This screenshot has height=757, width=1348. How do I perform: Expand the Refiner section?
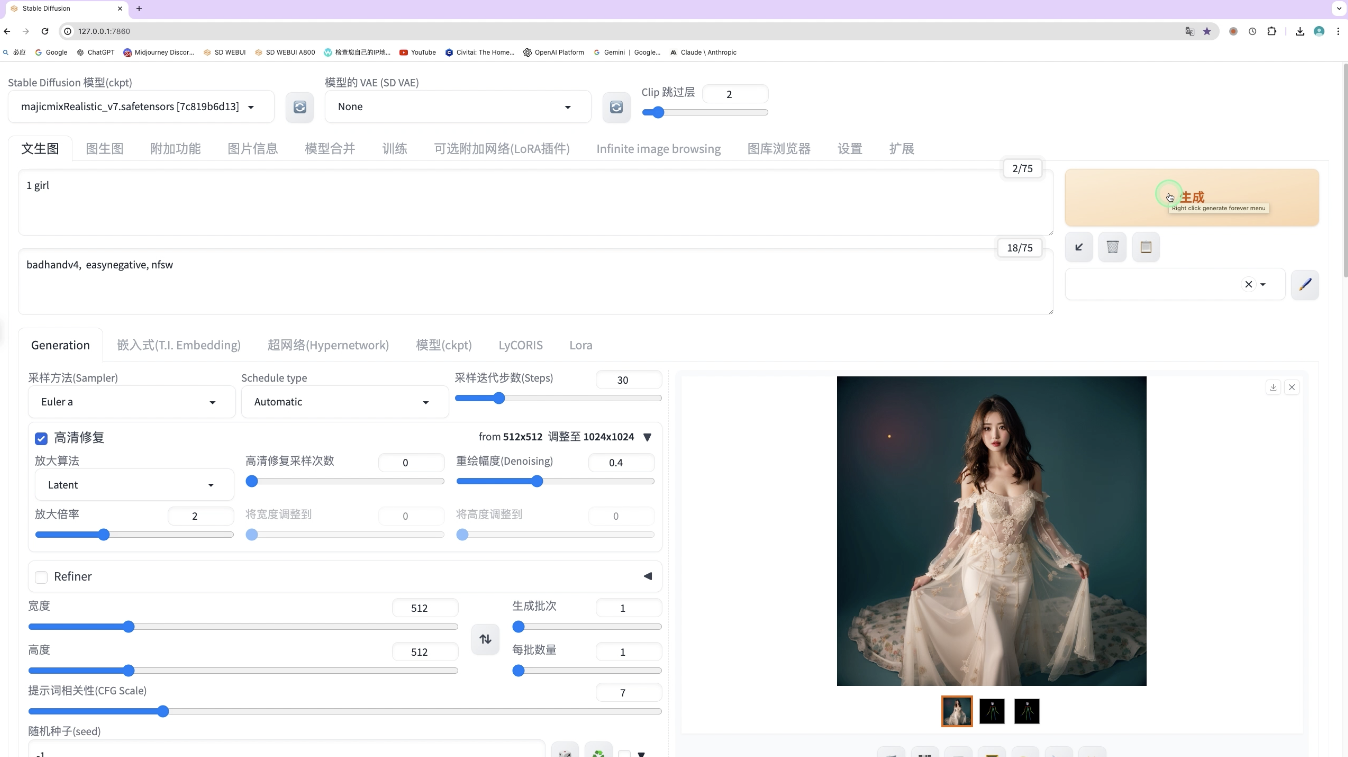point(647,576)
